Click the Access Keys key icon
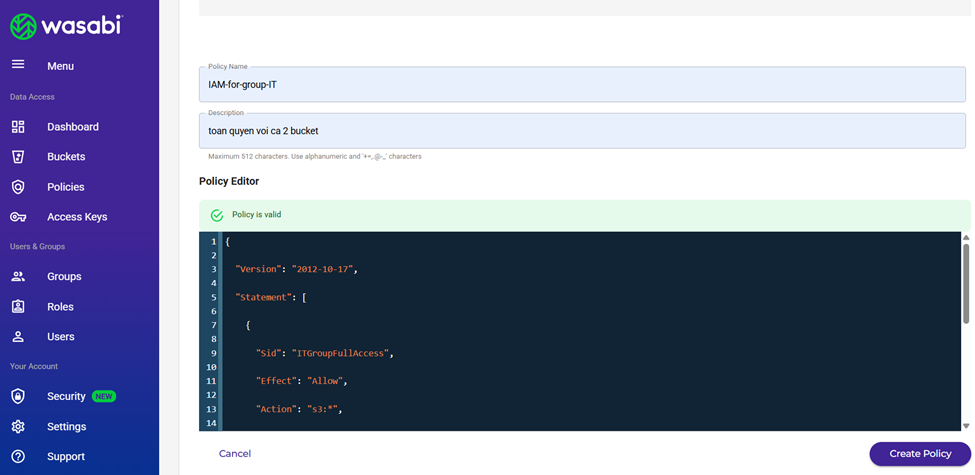This screenshot has width=975, height=475. (x=18, y=217)
